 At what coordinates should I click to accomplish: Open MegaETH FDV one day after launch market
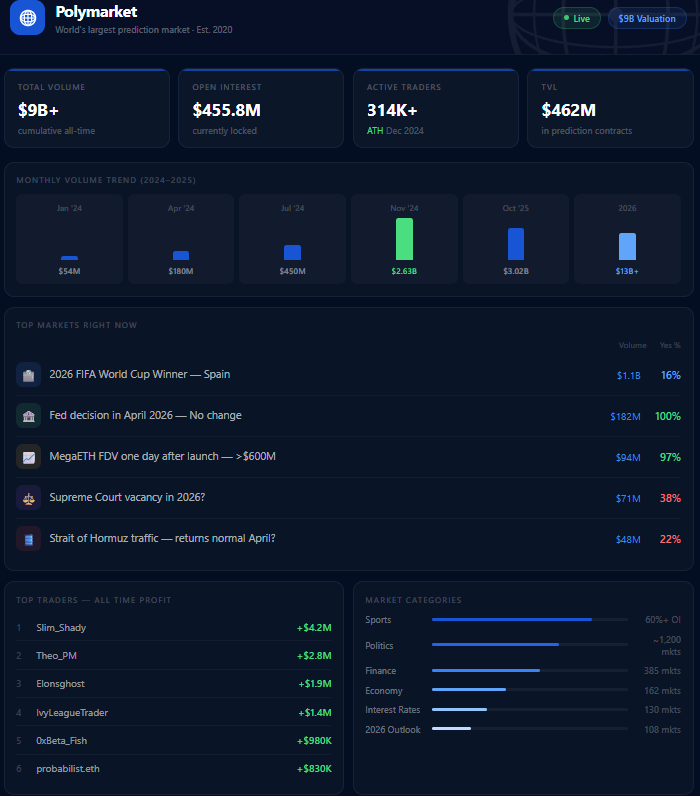coord(349,457)
